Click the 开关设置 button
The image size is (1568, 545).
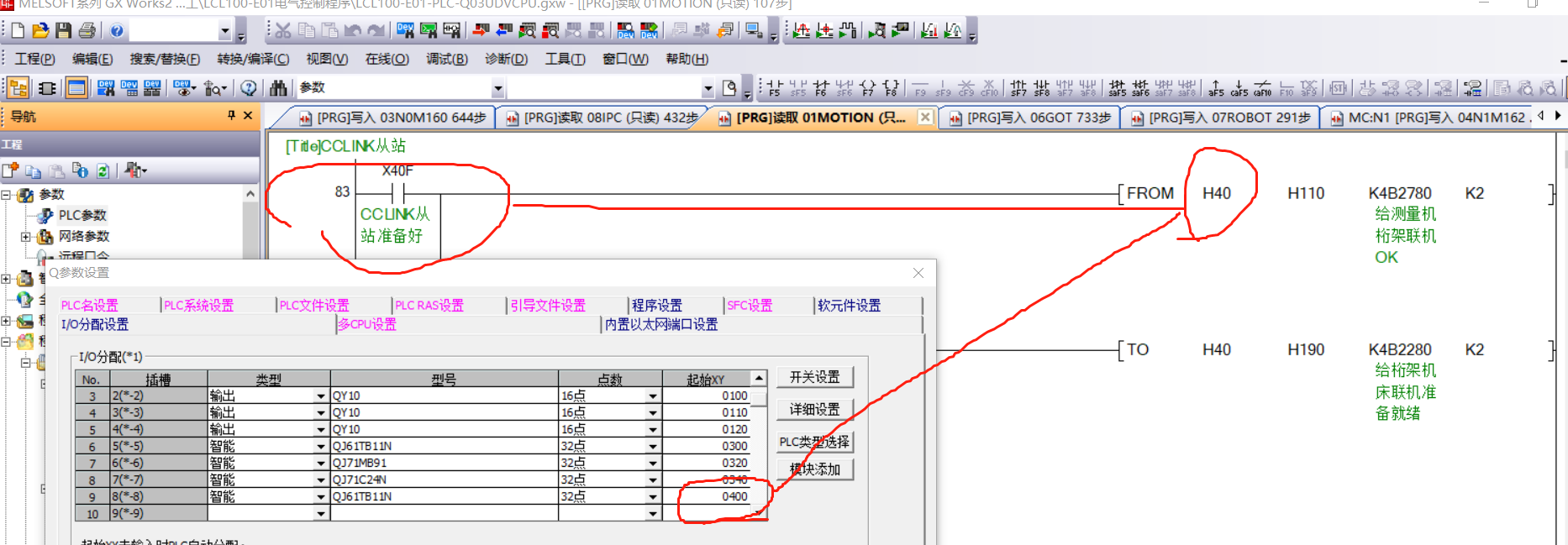(x=814, y=377)
